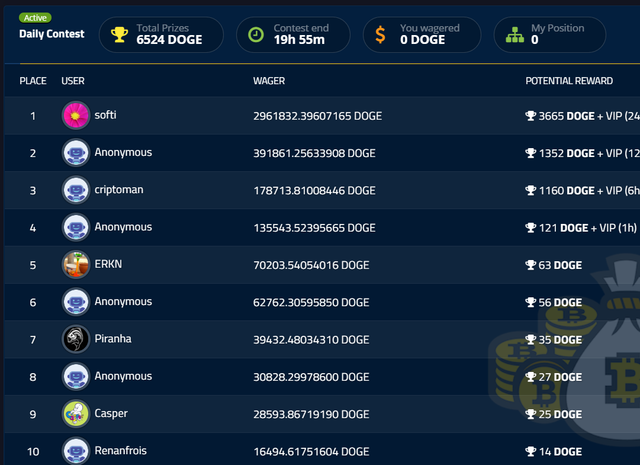Open user Piranha's profile name
The width and height of the screenshot is (640, 465).
[113, 339]
